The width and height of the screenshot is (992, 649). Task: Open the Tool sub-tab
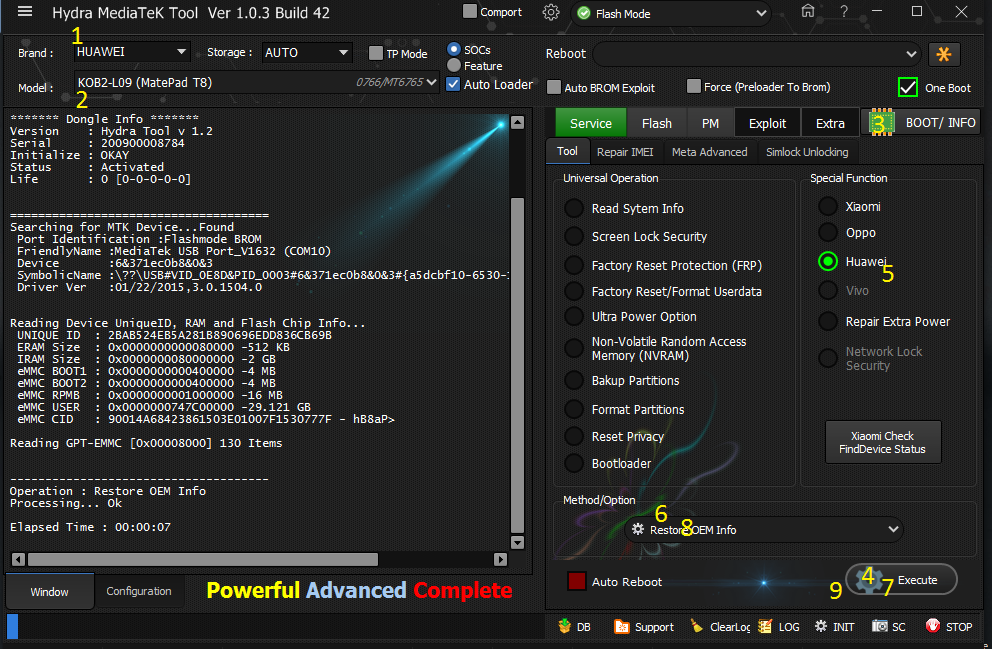tap(567, 151)
